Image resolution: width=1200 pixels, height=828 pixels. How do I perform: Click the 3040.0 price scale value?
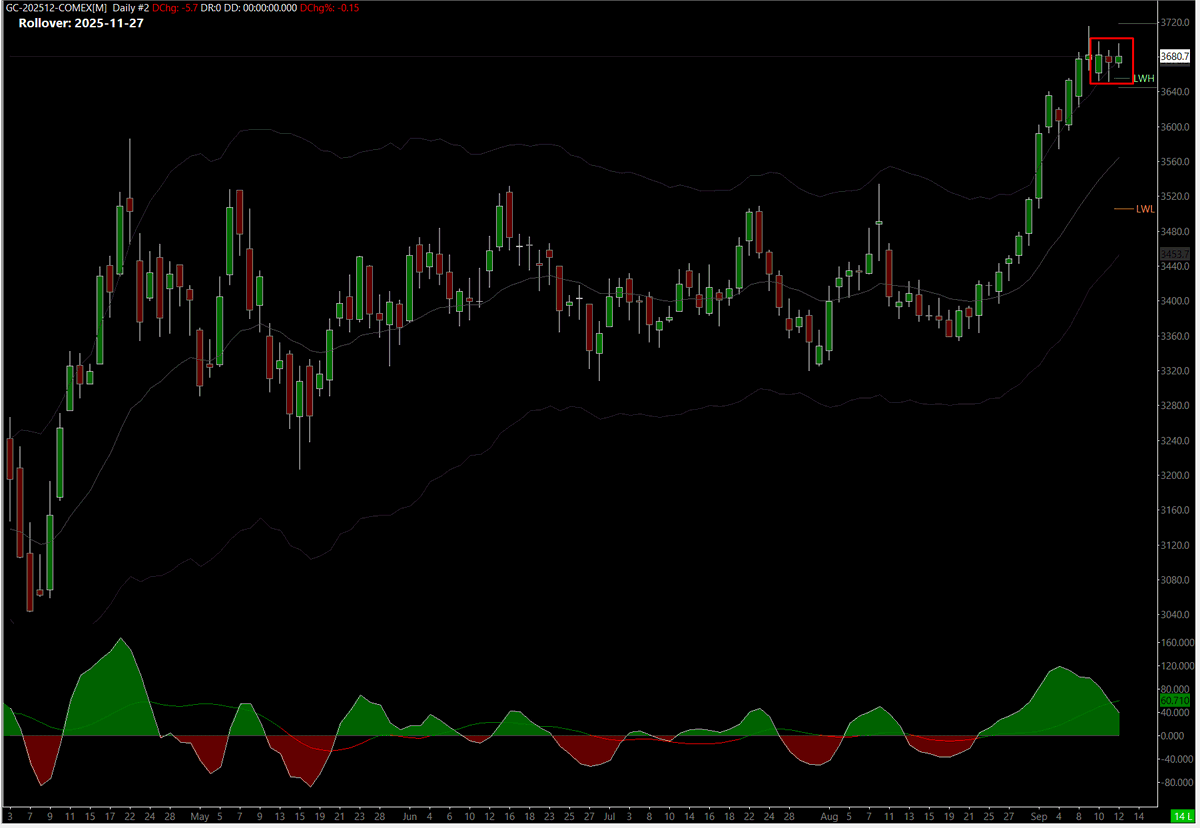[x=1175, y=616]
